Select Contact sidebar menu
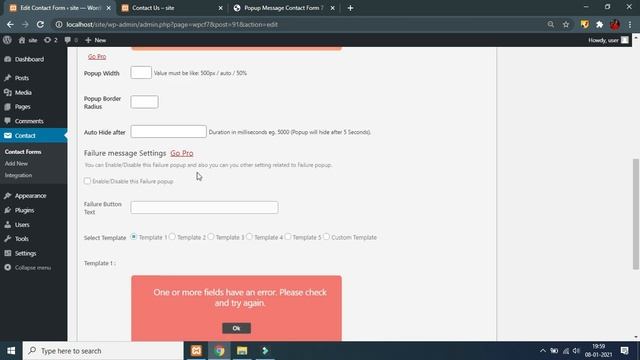The width and height of the screenshot is (640, 360). pos(33,136)
